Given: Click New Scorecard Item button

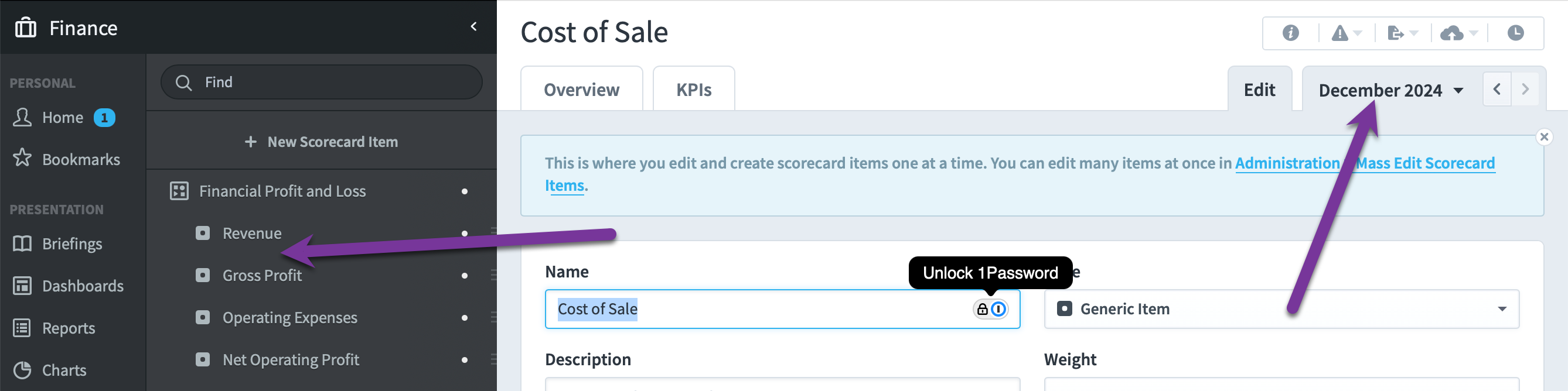Looking at the screenshot, I should 321,142.
